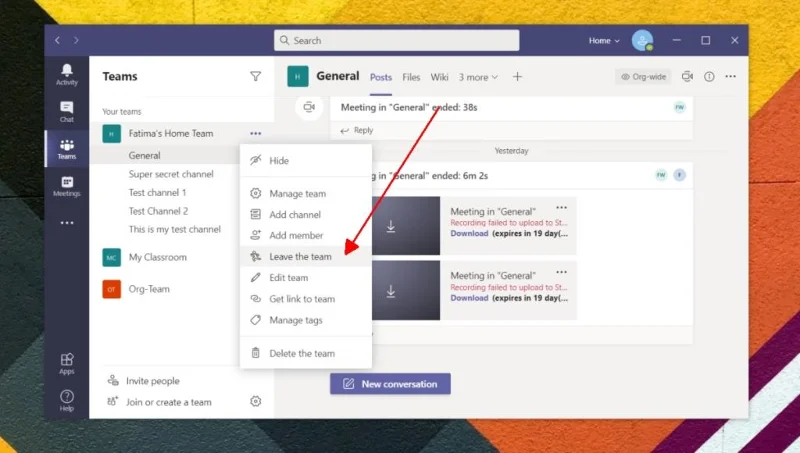The height and width of the screenshot is (453, 800).
Task: Go back with the left arrow
Action: (57, 40)
